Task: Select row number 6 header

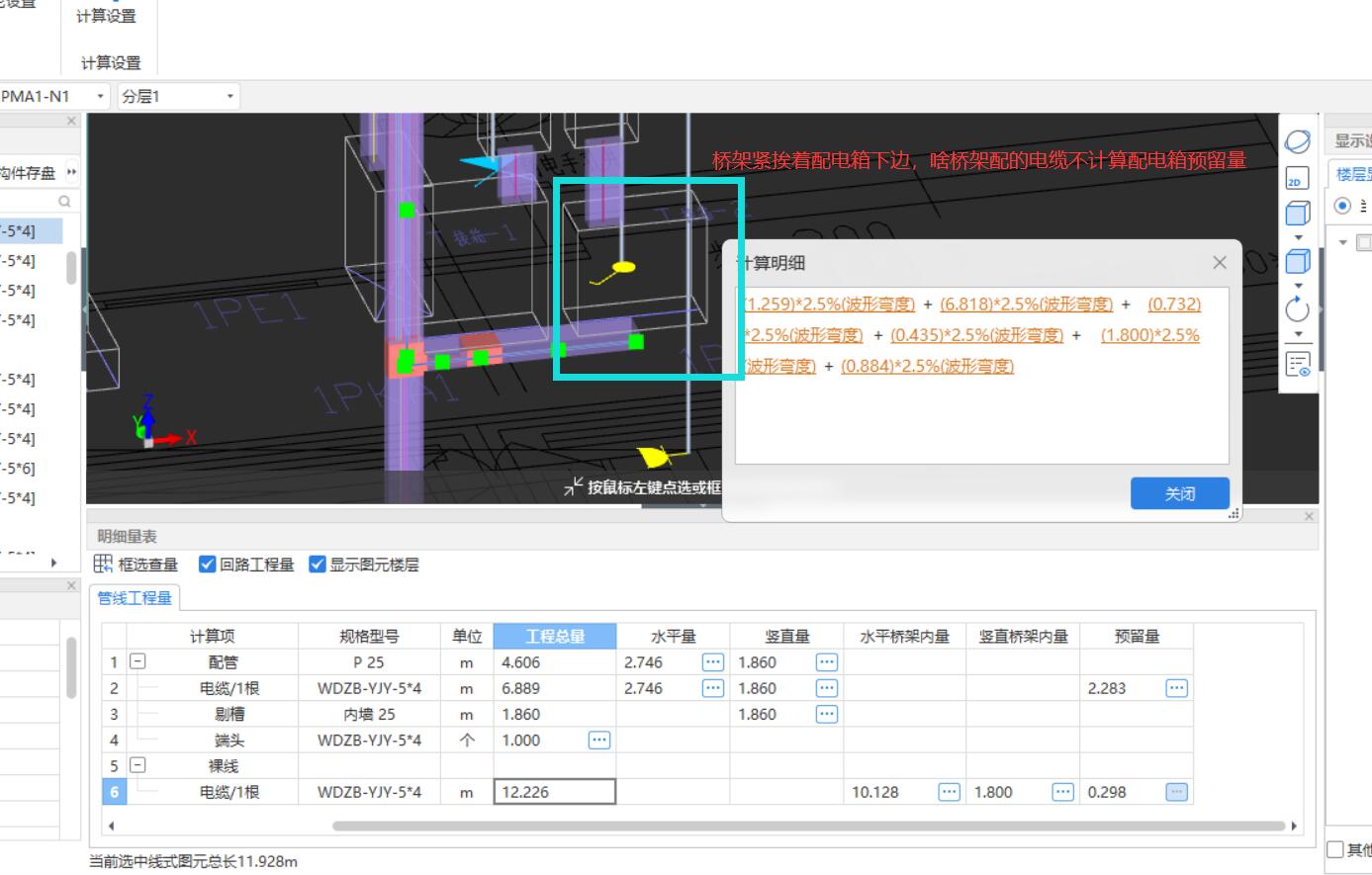Action: click(114, 792)
